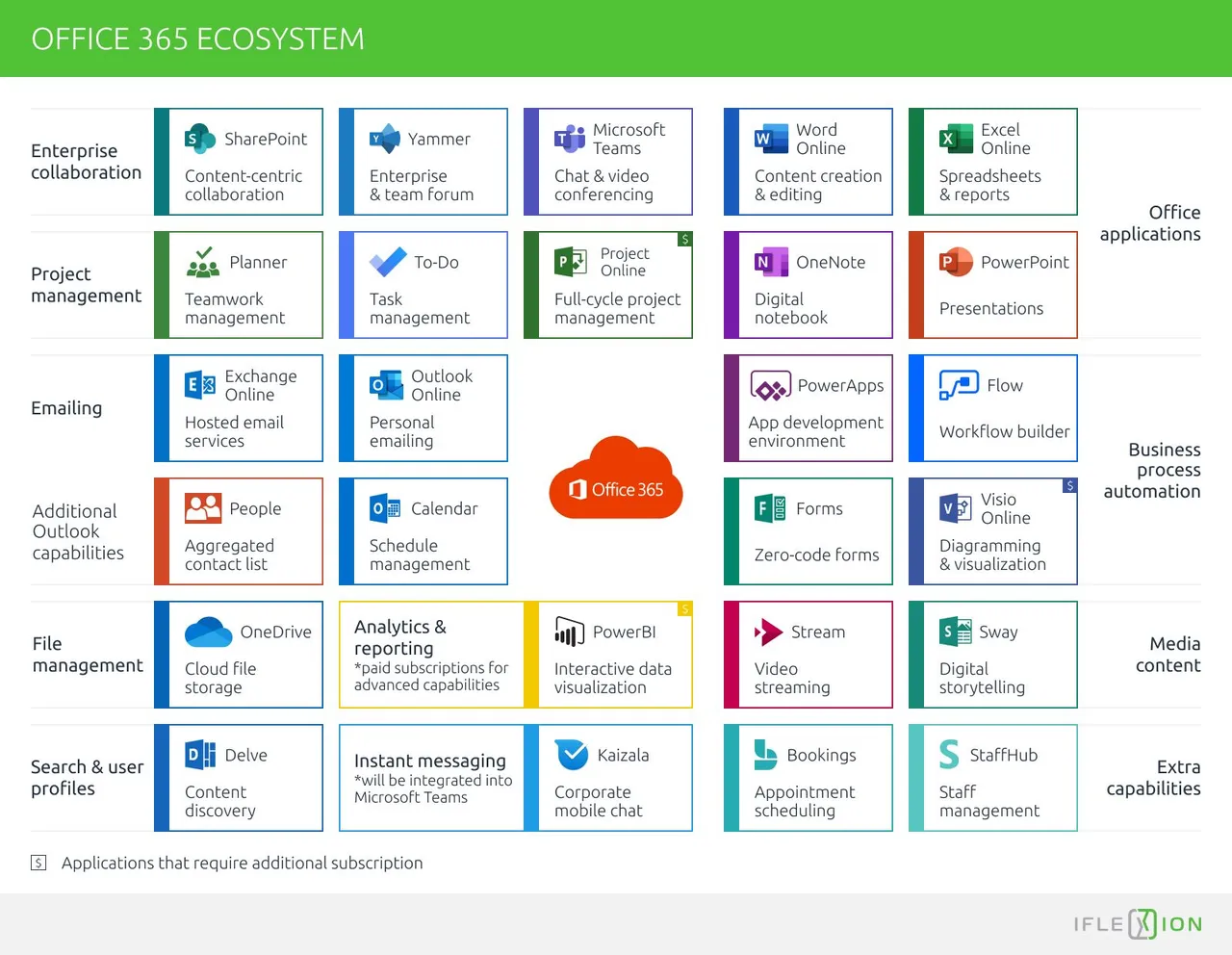Click the Forms icon
The width and height of the screenshot is (1232, 955).
pyautogui.click(x=771, y=508)
